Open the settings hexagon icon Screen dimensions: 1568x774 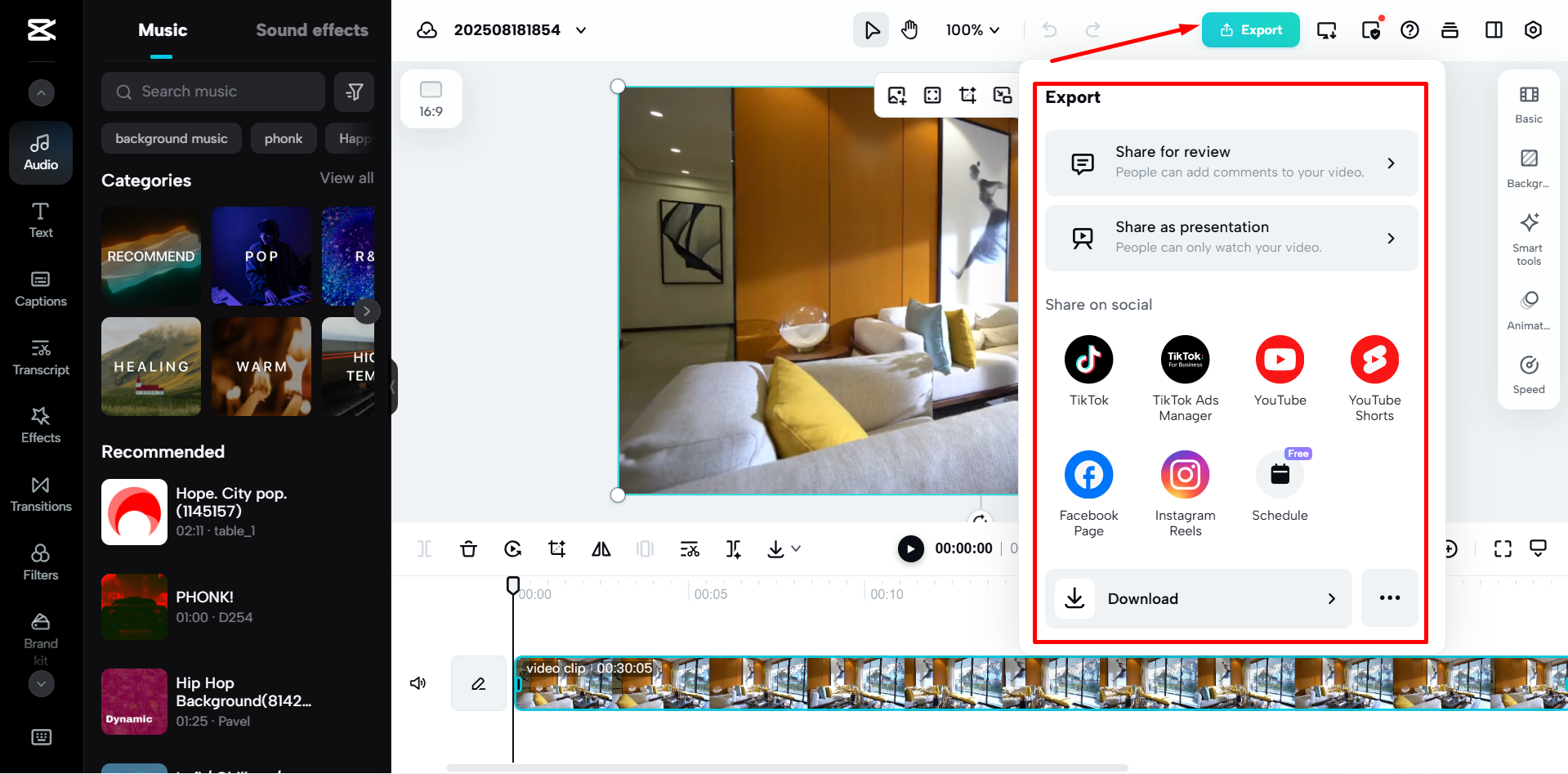[x=1534, y=30]
